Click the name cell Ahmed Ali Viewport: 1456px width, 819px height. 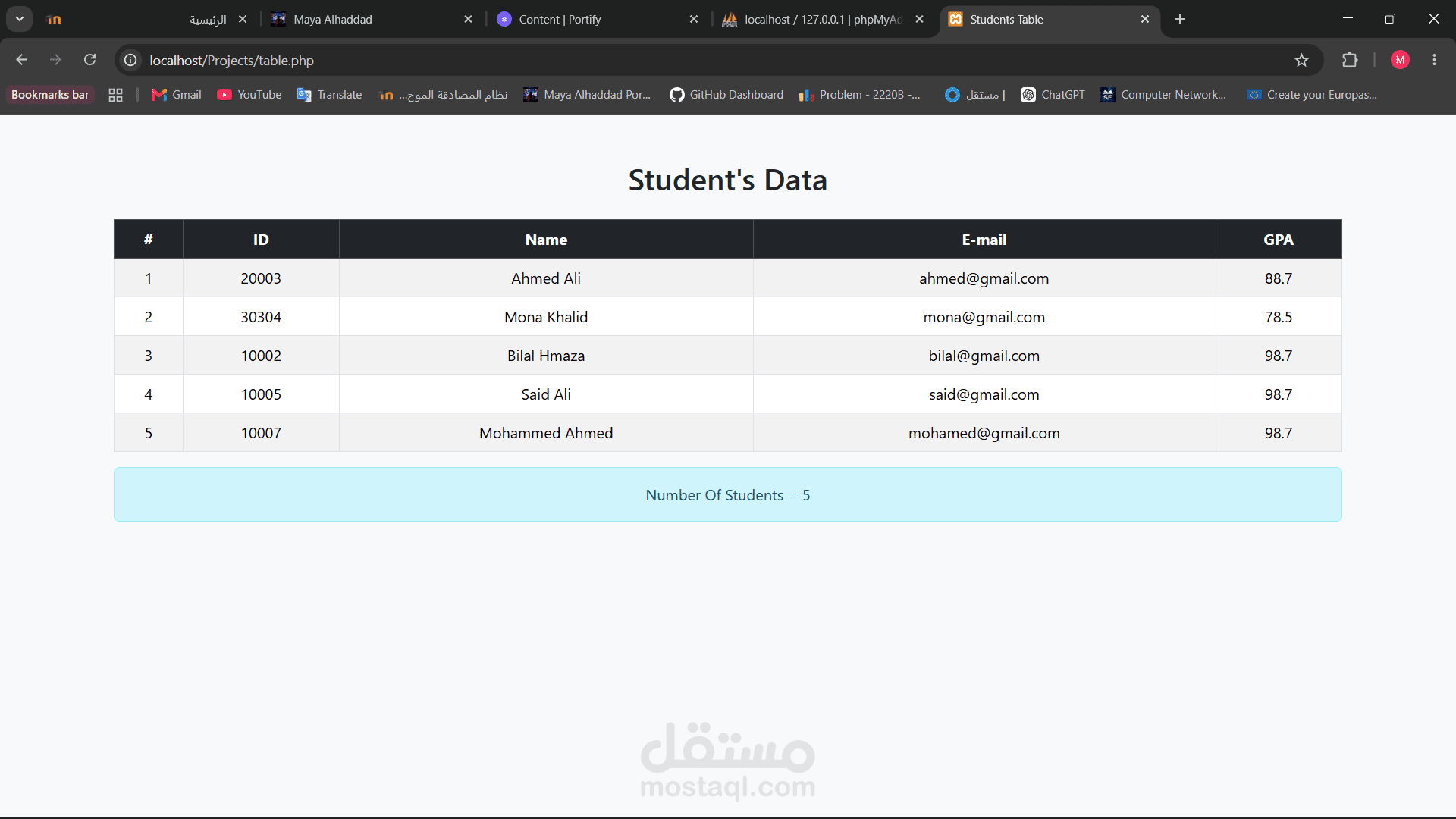point(546,278)
